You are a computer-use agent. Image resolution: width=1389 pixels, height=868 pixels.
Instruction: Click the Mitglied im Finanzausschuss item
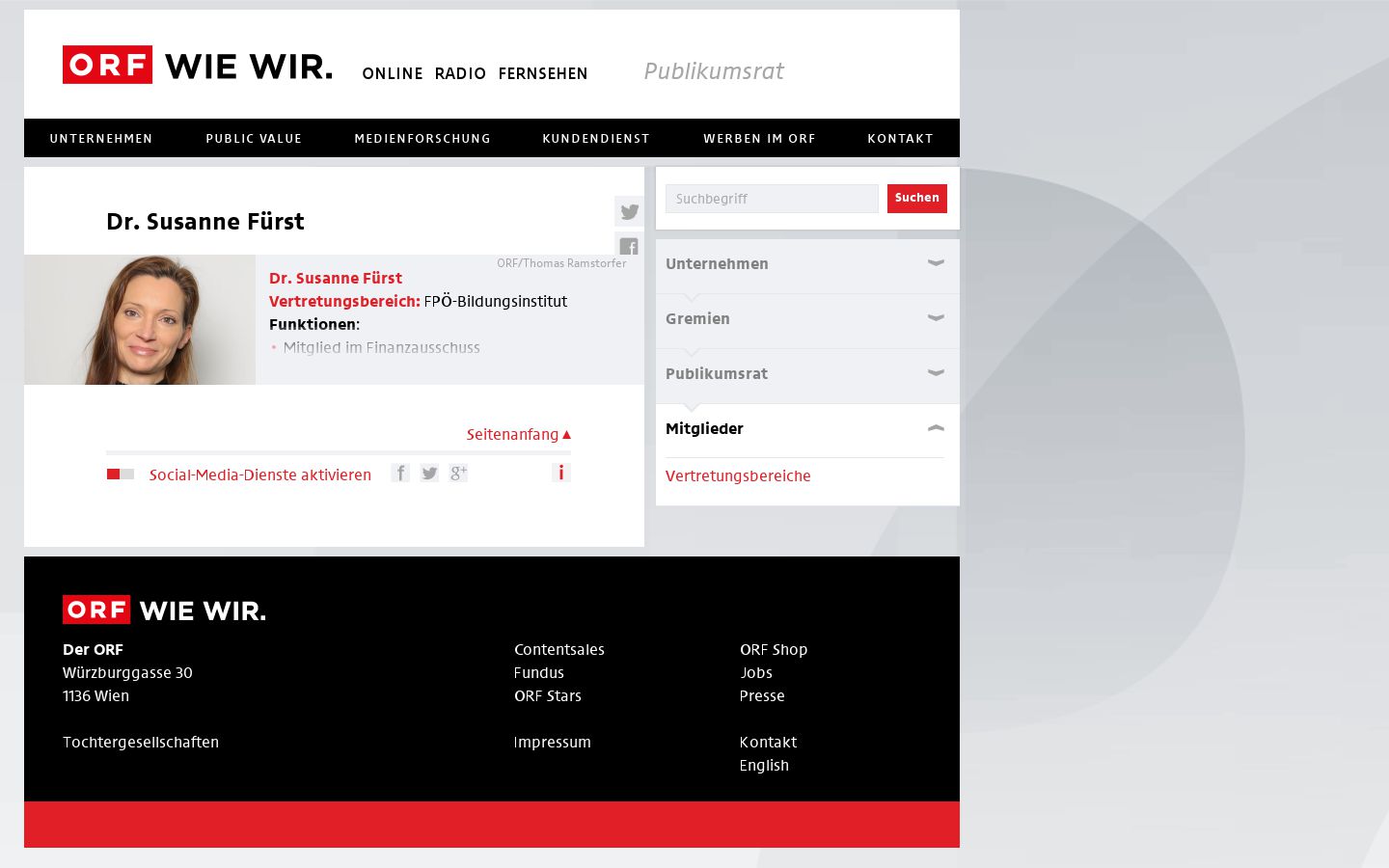coord(381,347)
